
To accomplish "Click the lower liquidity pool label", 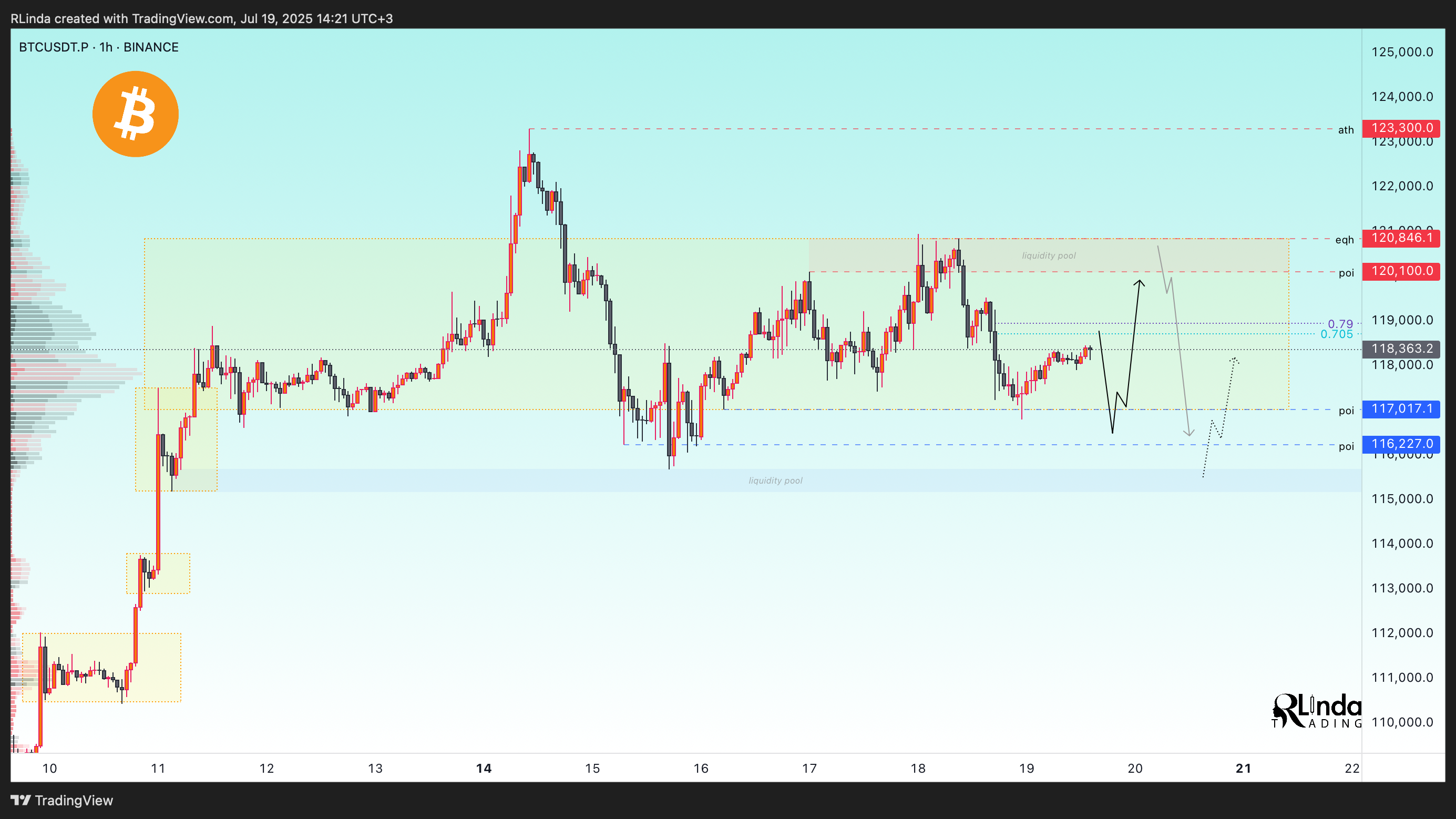I will coord(775,480).
